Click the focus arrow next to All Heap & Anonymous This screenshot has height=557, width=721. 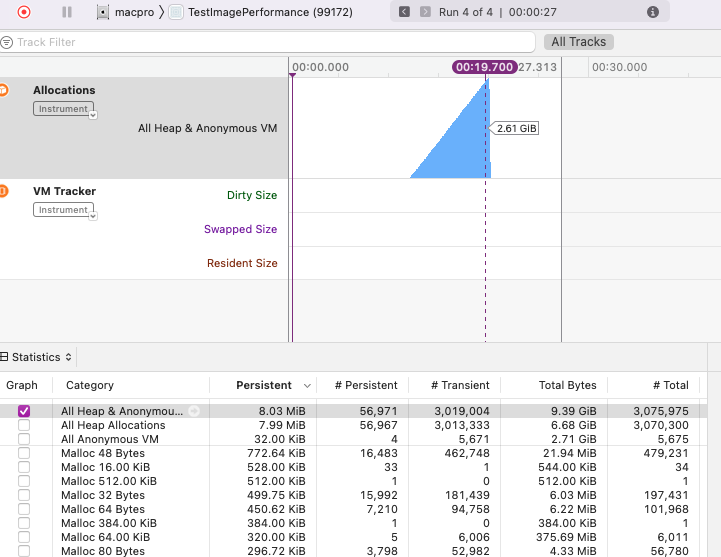tap(194, 411)
